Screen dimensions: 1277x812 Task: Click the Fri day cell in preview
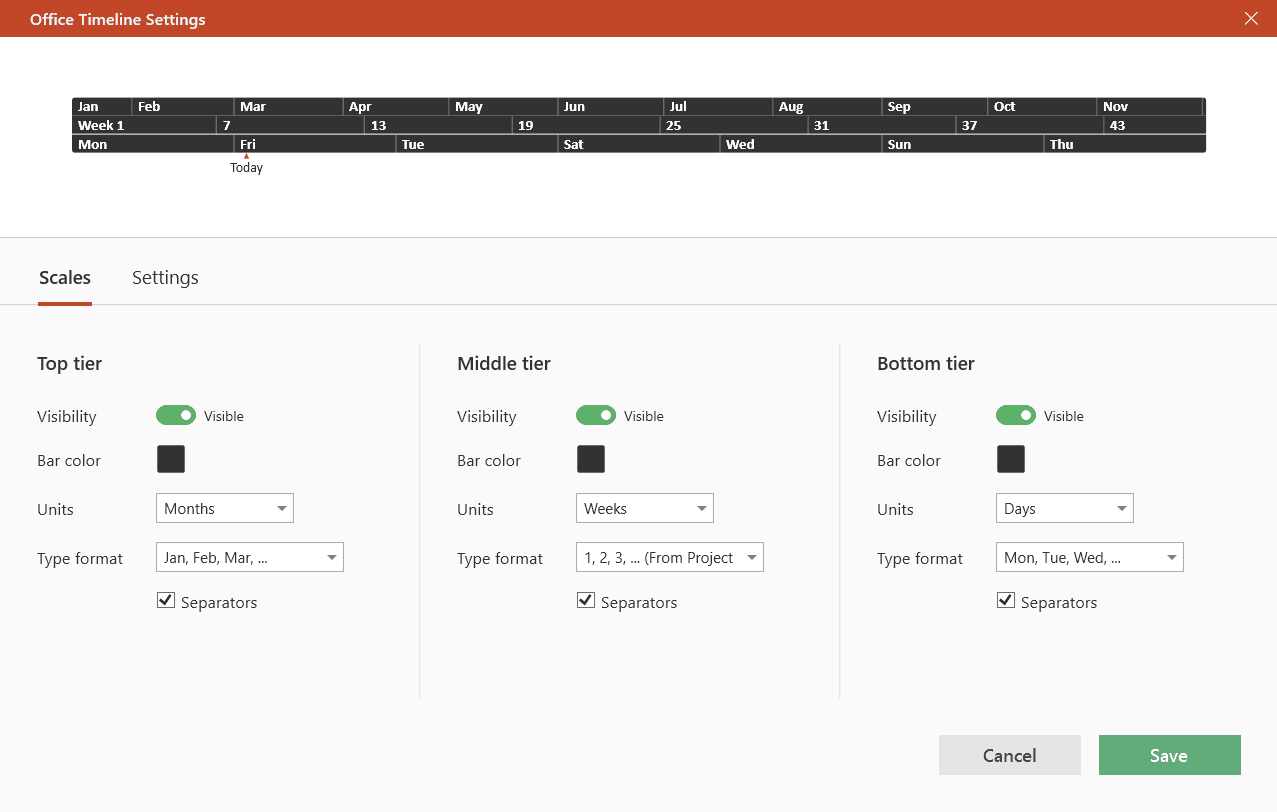click(x=315, y=144)
